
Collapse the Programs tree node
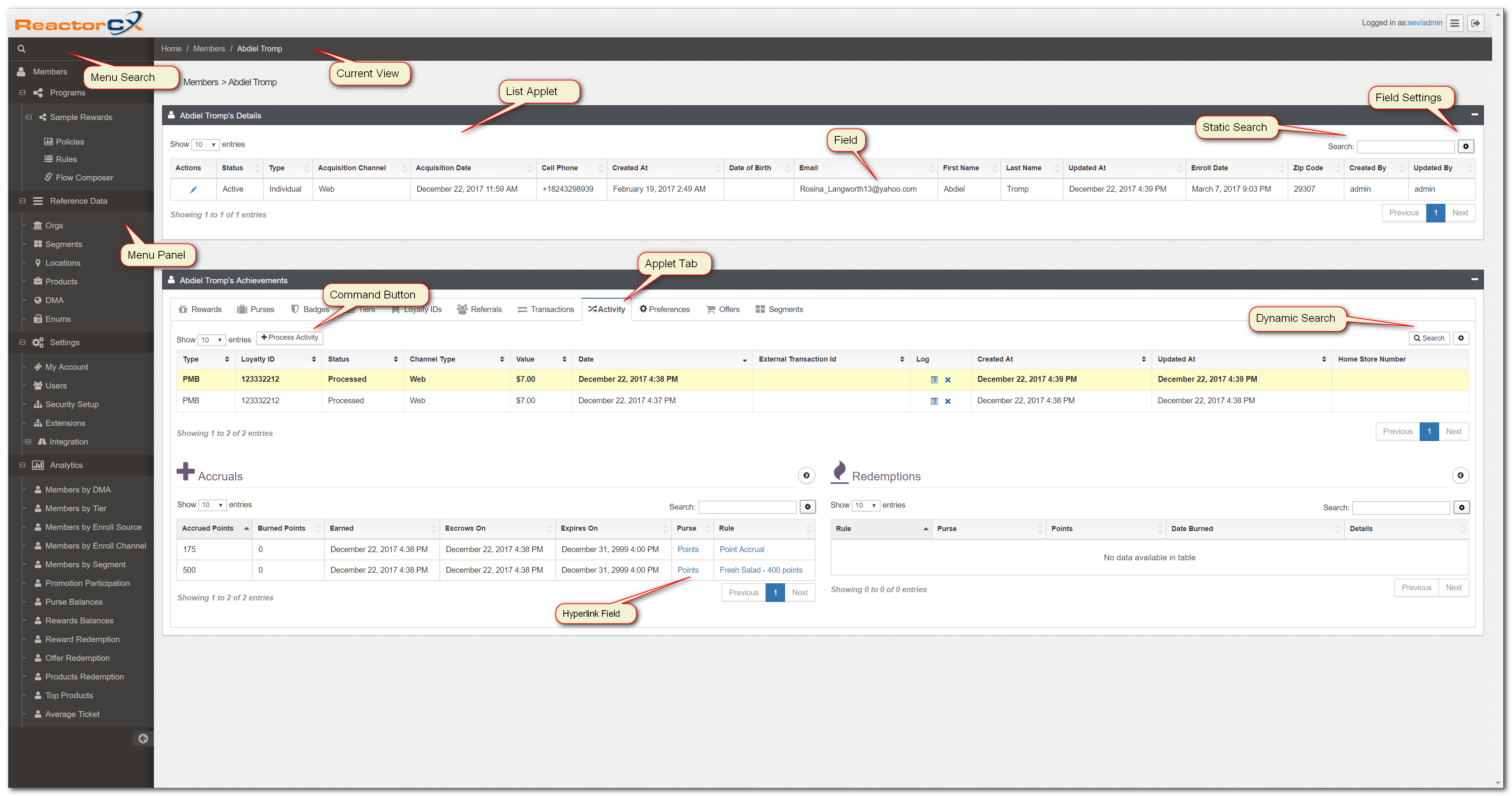tap(22, 93)
